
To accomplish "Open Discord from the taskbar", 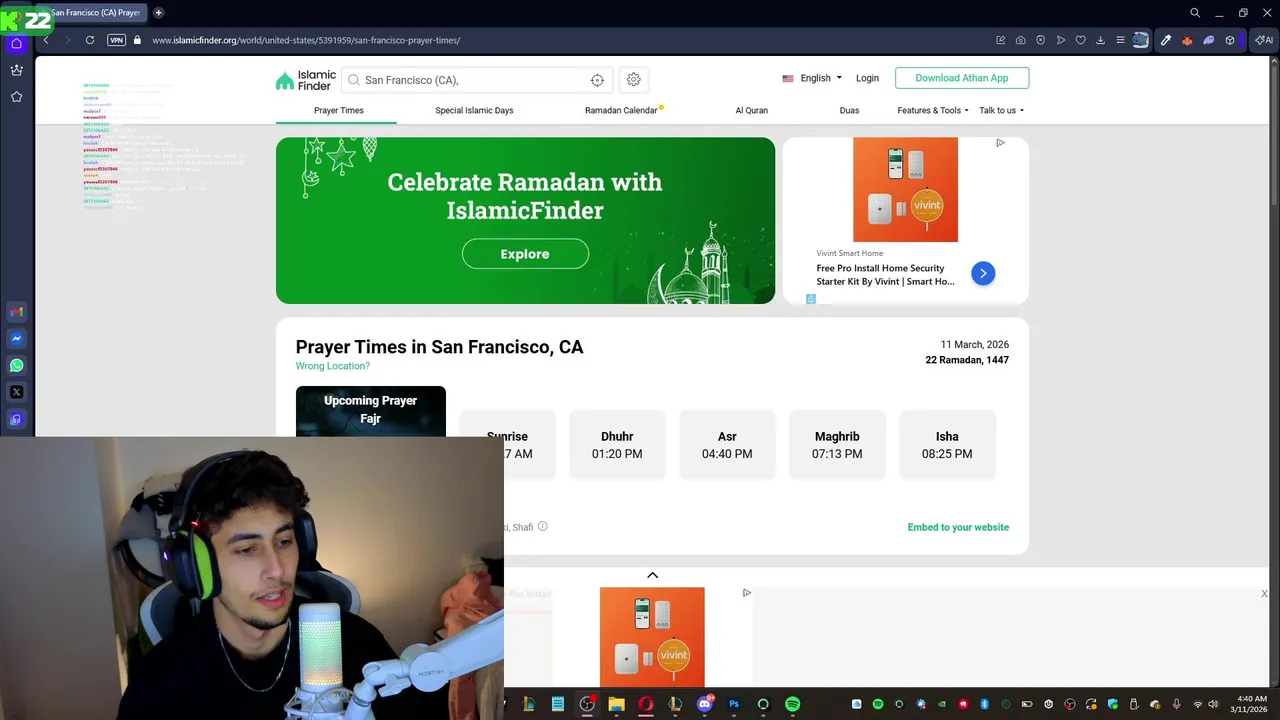I will coord(704,704).
